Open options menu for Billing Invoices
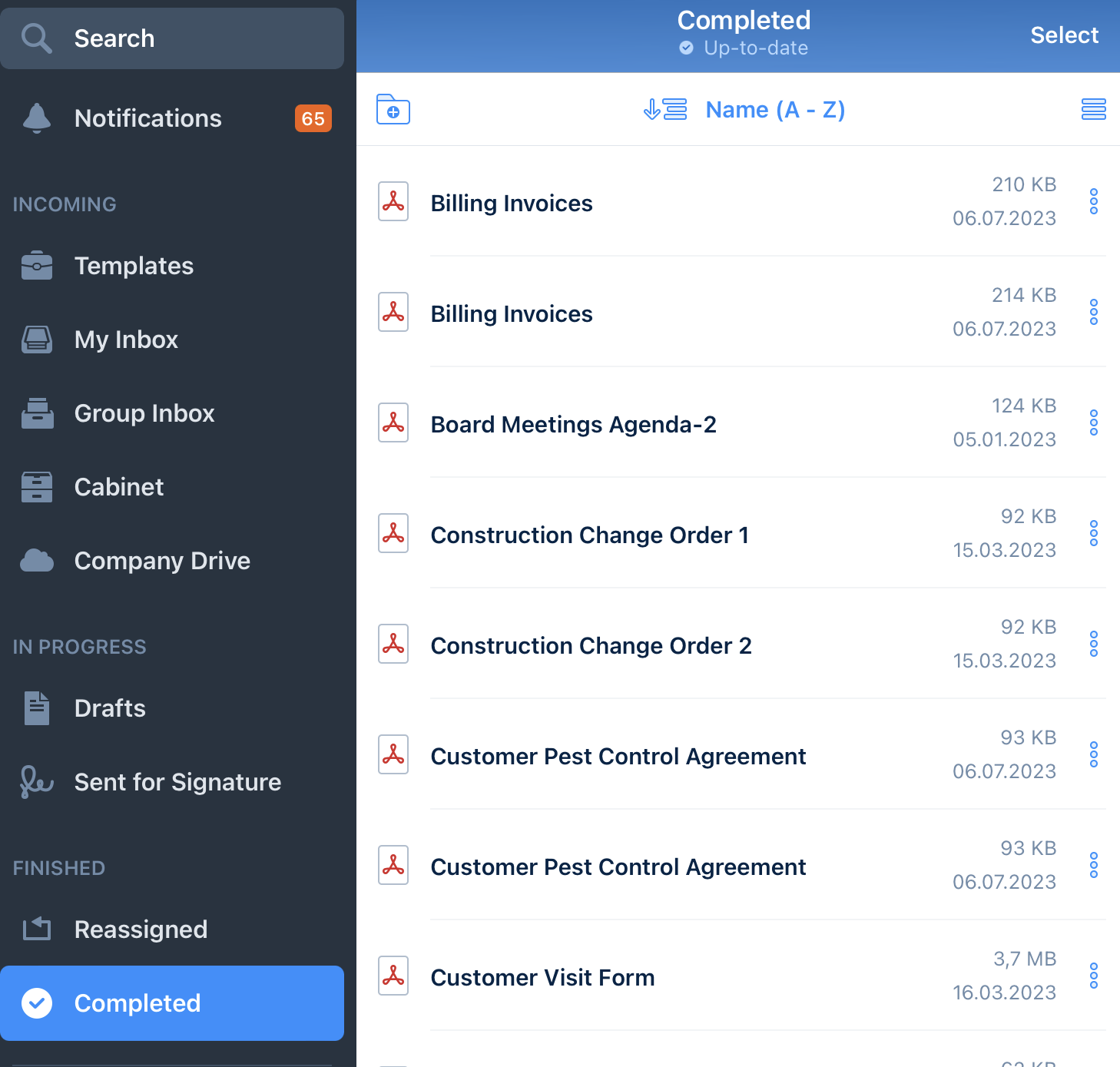The width and height of the screenshot is (1120, 1067). coord(1093,202)
